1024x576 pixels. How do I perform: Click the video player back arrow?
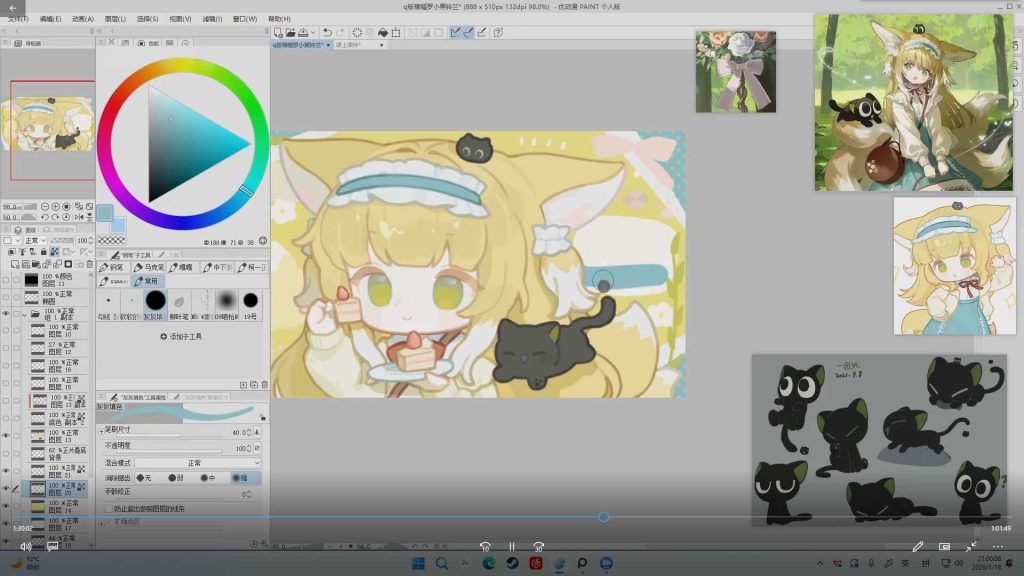point(12,8)
